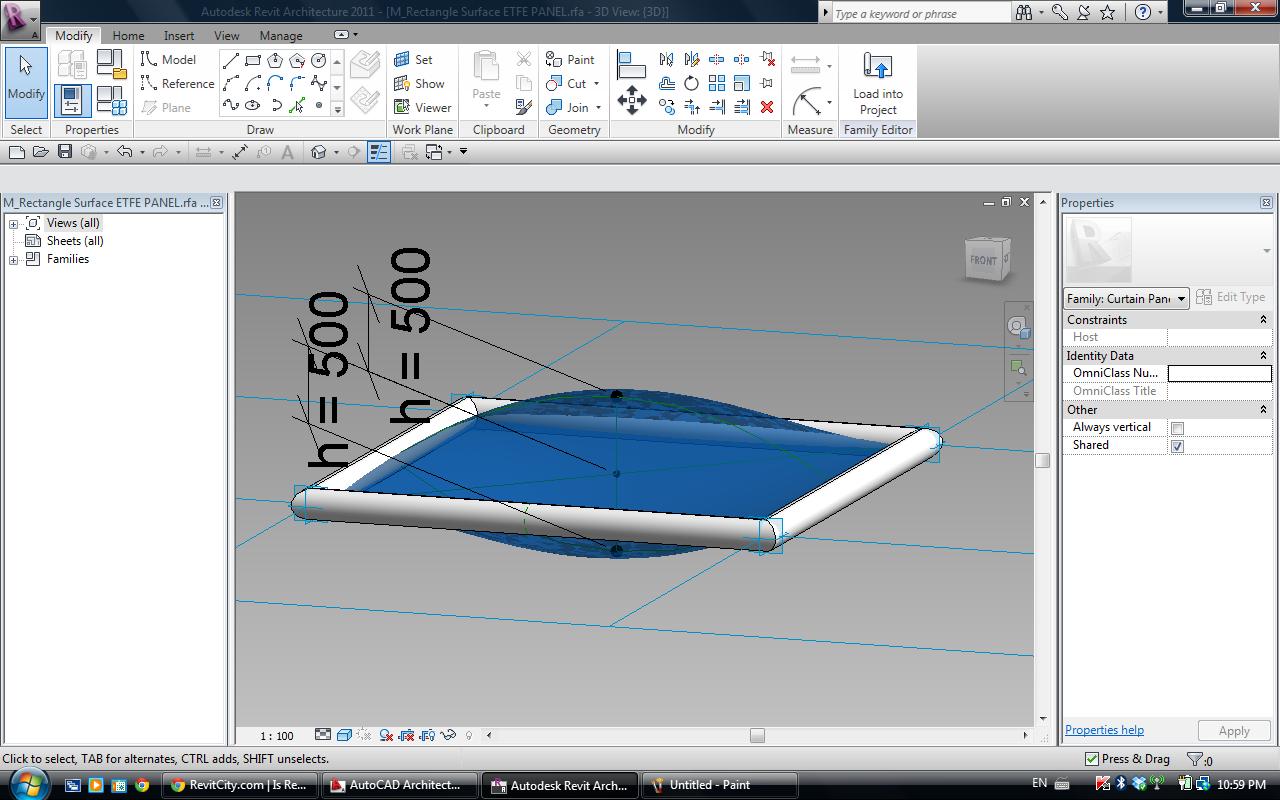1280x800 pixels.
Task: Select the Move tool
Action: coord(631,99)
